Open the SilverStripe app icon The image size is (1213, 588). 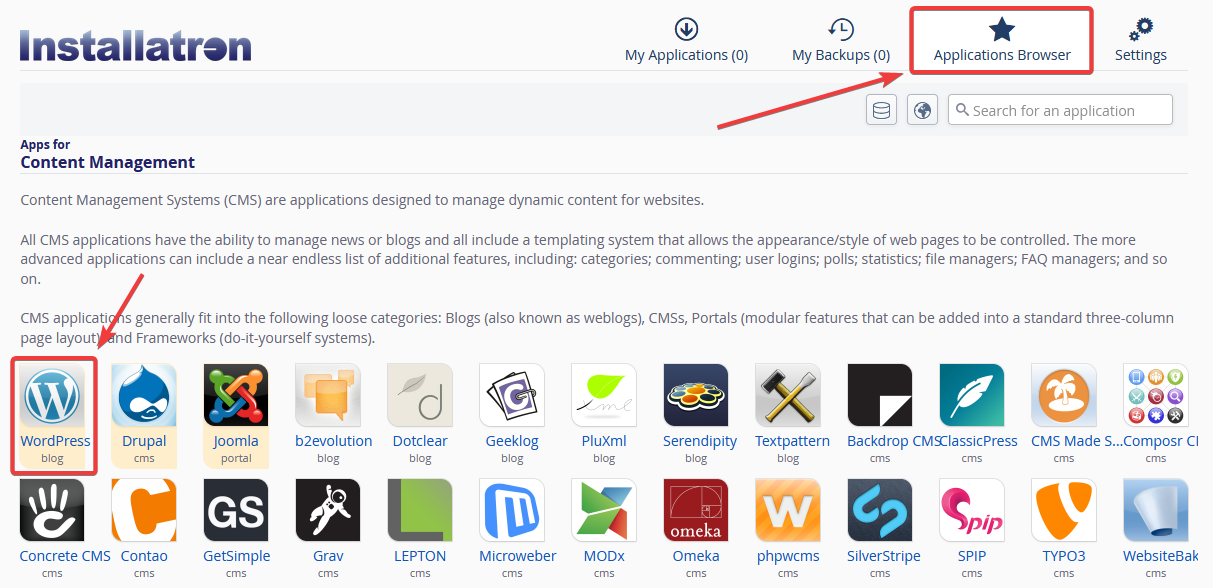click(x=880, y=510)
